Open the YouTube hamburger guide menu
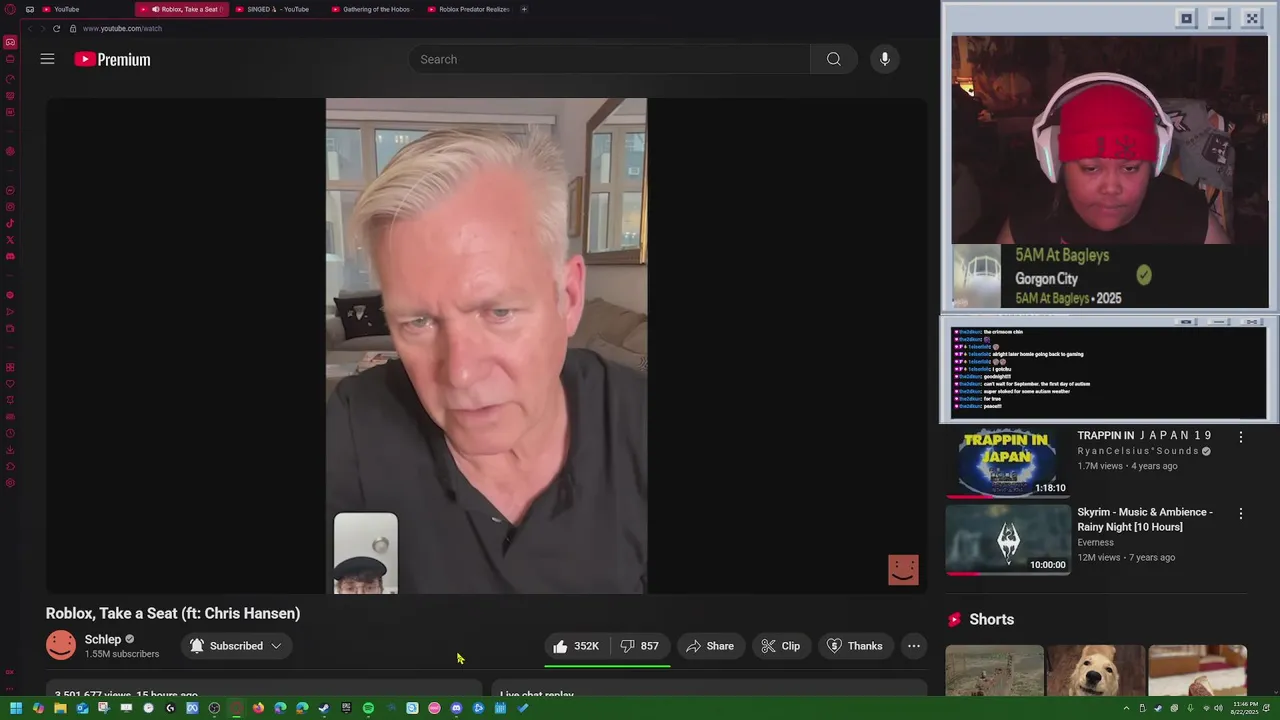1280x720 pixels. tap(47, 59)
